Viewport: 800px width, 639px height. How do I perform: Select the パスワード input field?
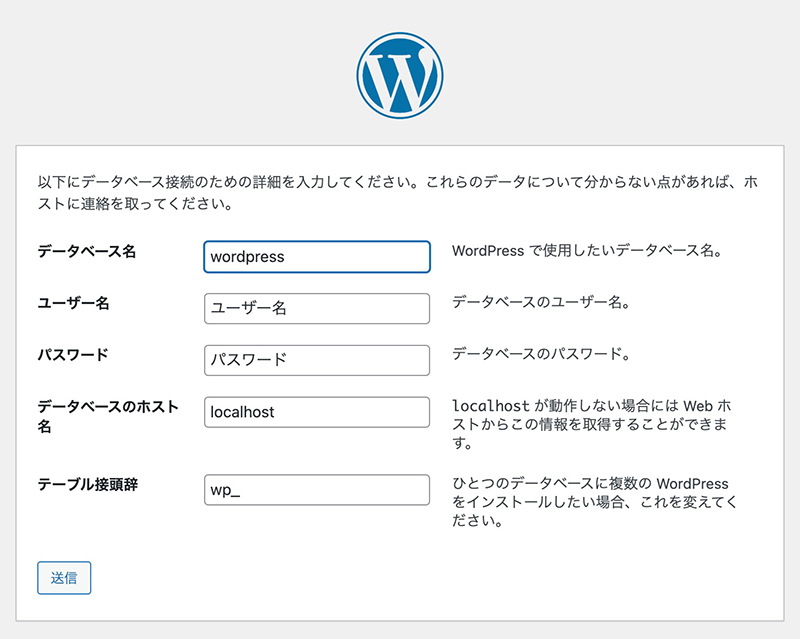coord(316,360)
